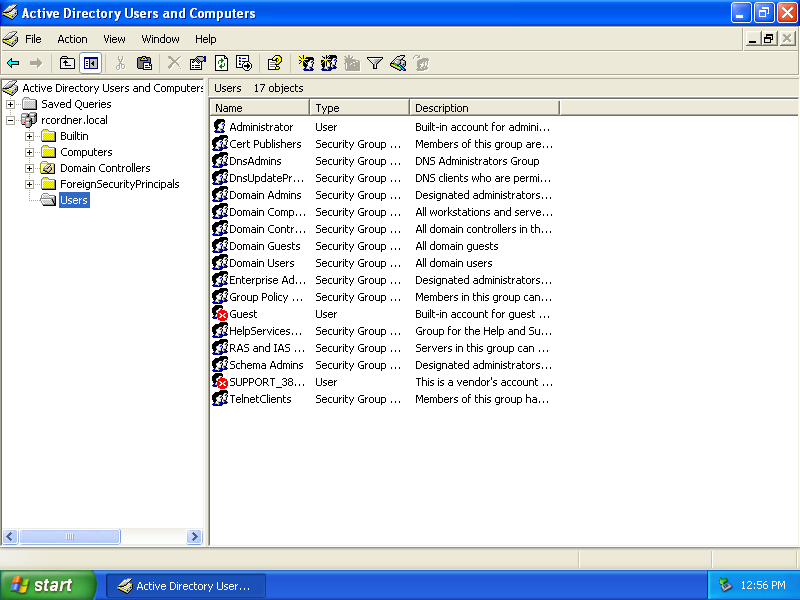Select the Active Directory Users and Computers root node
800x600 pixels.
coord(112,88)
